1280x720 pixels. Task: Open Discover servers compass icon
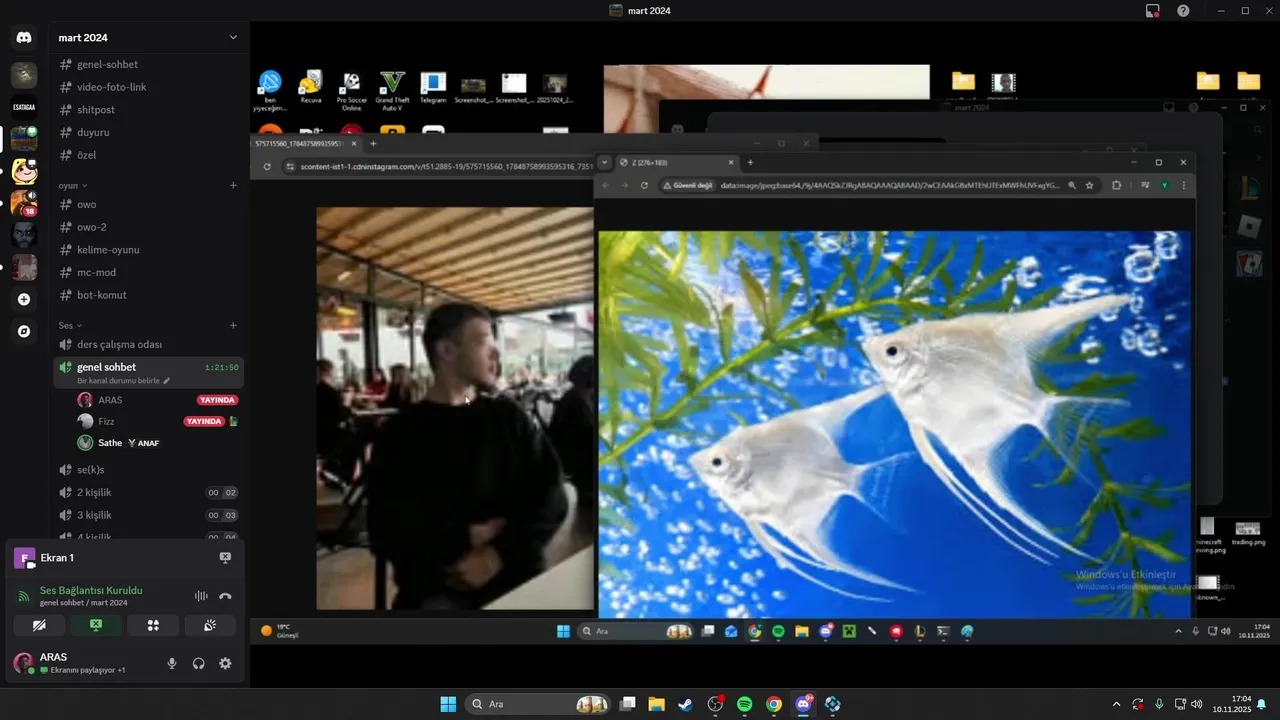point(24,331)
